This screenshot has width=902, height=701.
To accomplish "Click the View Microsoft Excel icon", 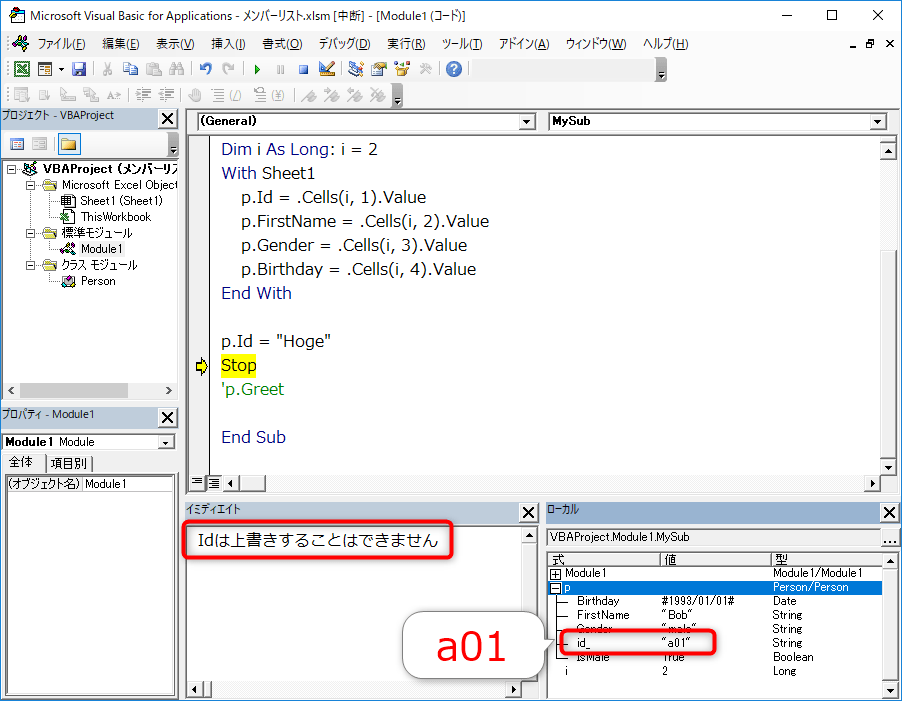I will 22,68.
